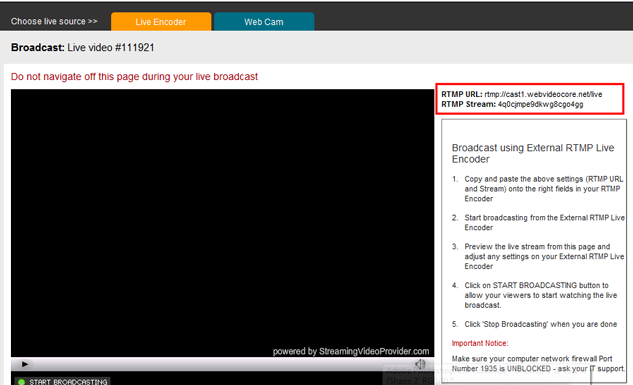Viewport: 633px width, 385px height.
Task: Click the START BROADCASTING button
Action: tap(63, 381)
